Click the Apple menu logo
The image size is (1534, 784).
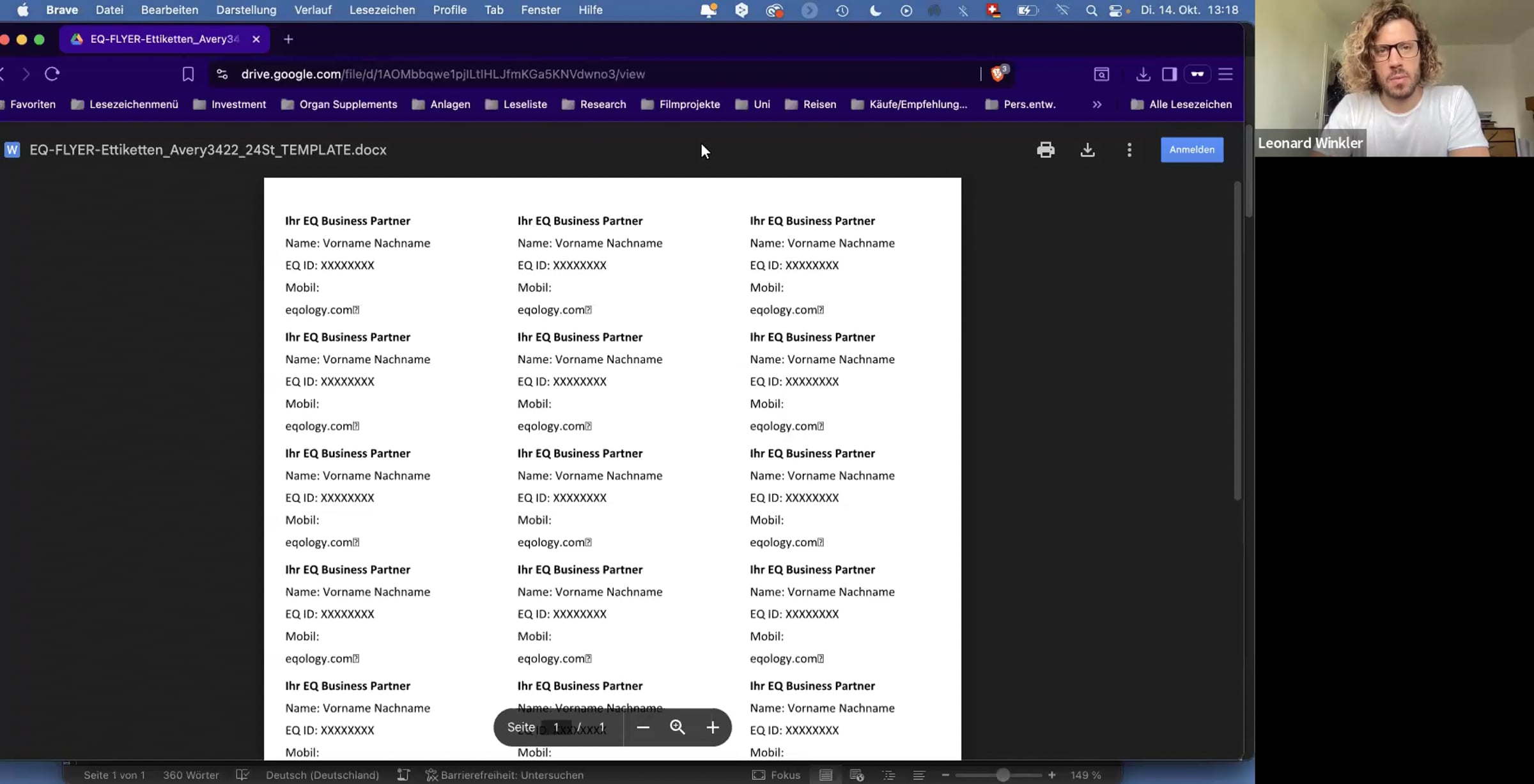tap(22, 10)
